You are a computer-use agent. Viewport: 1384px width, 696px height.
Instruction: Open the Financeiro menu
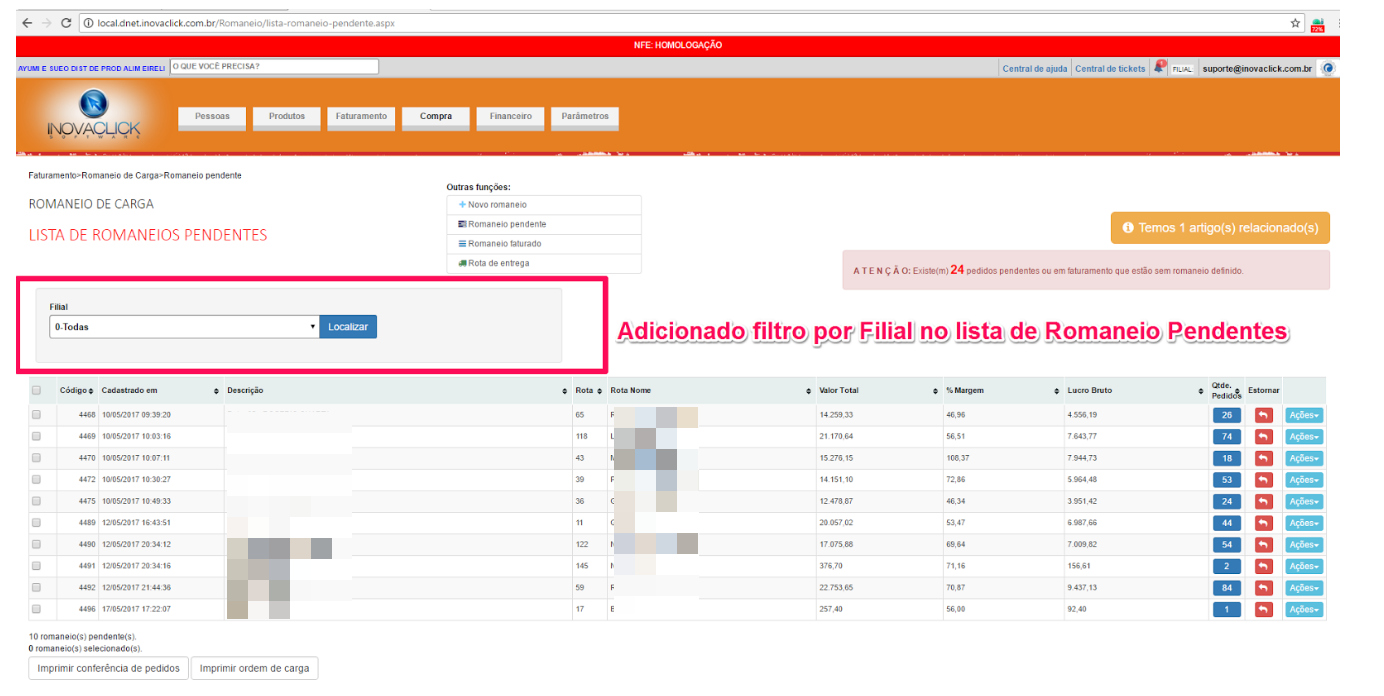pos(510,117)
